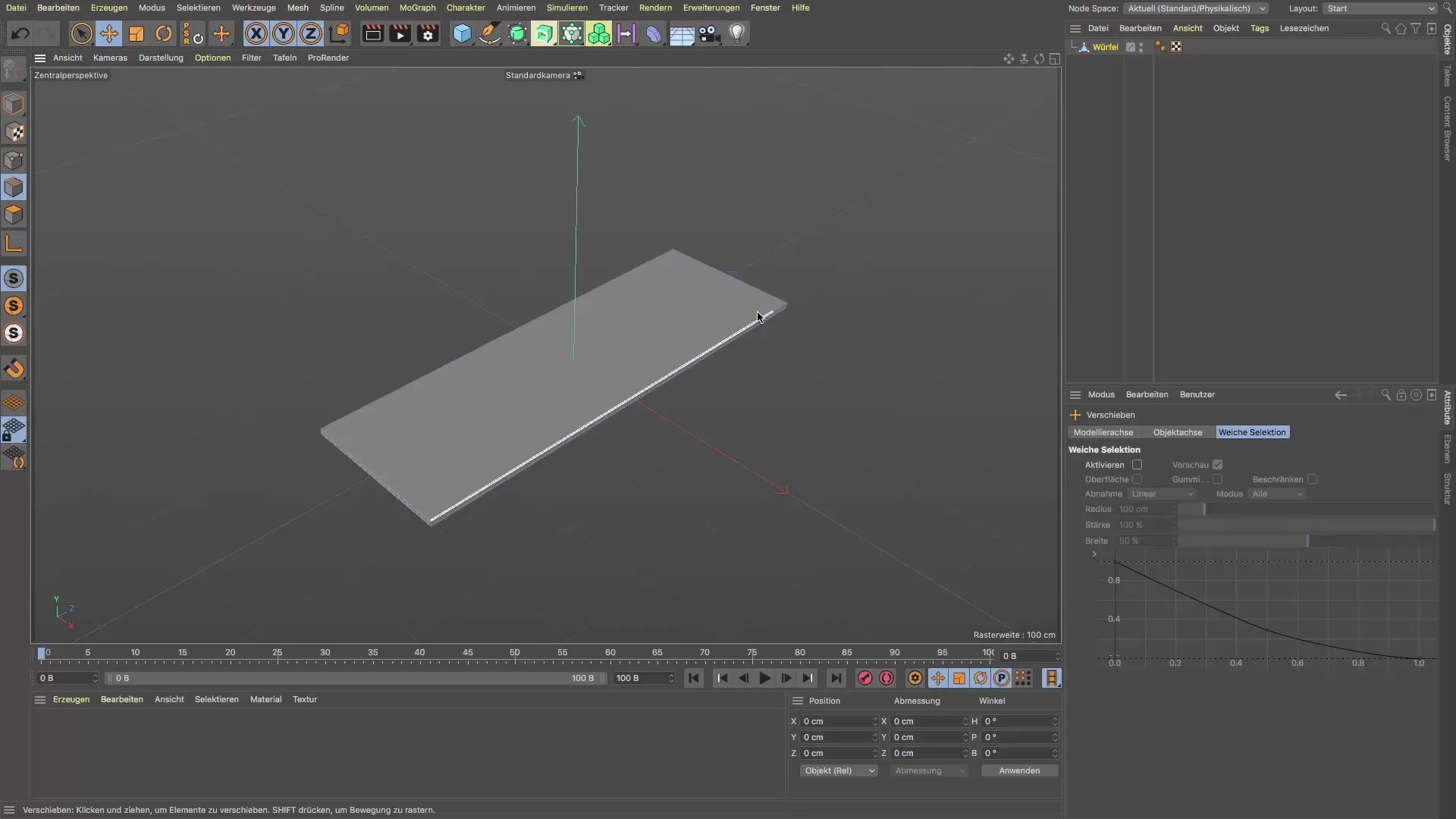Viewport: 1456px width, 819px height.
Task: Switch to edges mode icon
Action: click(x=14, y=187)
